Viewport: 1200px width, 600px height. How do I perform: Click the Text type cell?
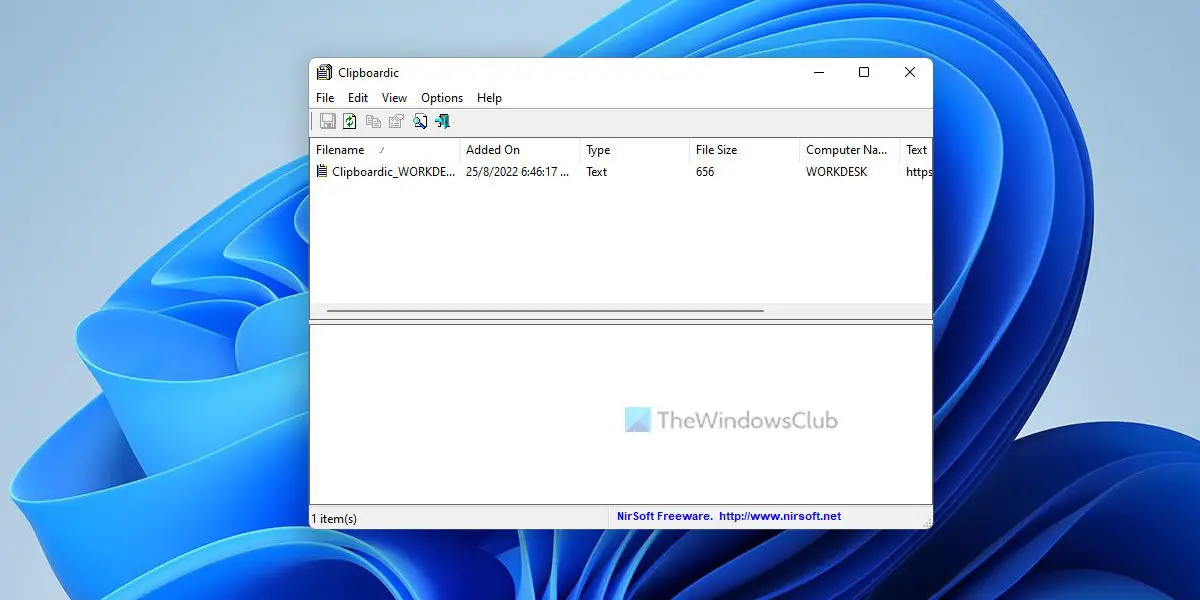pyautogui.click(x=596, y=172)
